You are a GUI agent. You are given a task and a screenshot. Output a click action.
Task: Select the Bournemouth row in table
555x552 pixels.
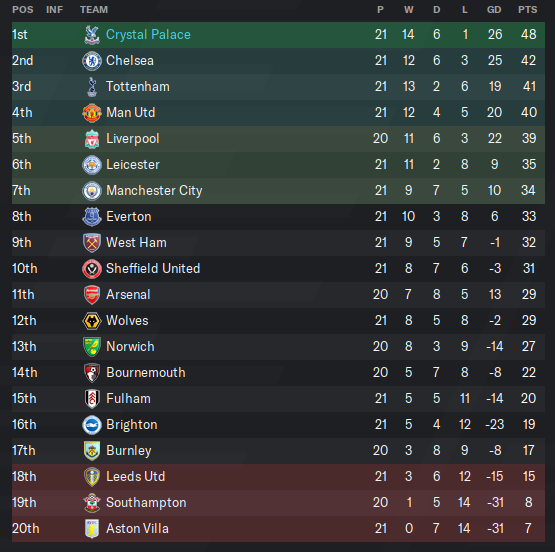(x=278, y=373)
